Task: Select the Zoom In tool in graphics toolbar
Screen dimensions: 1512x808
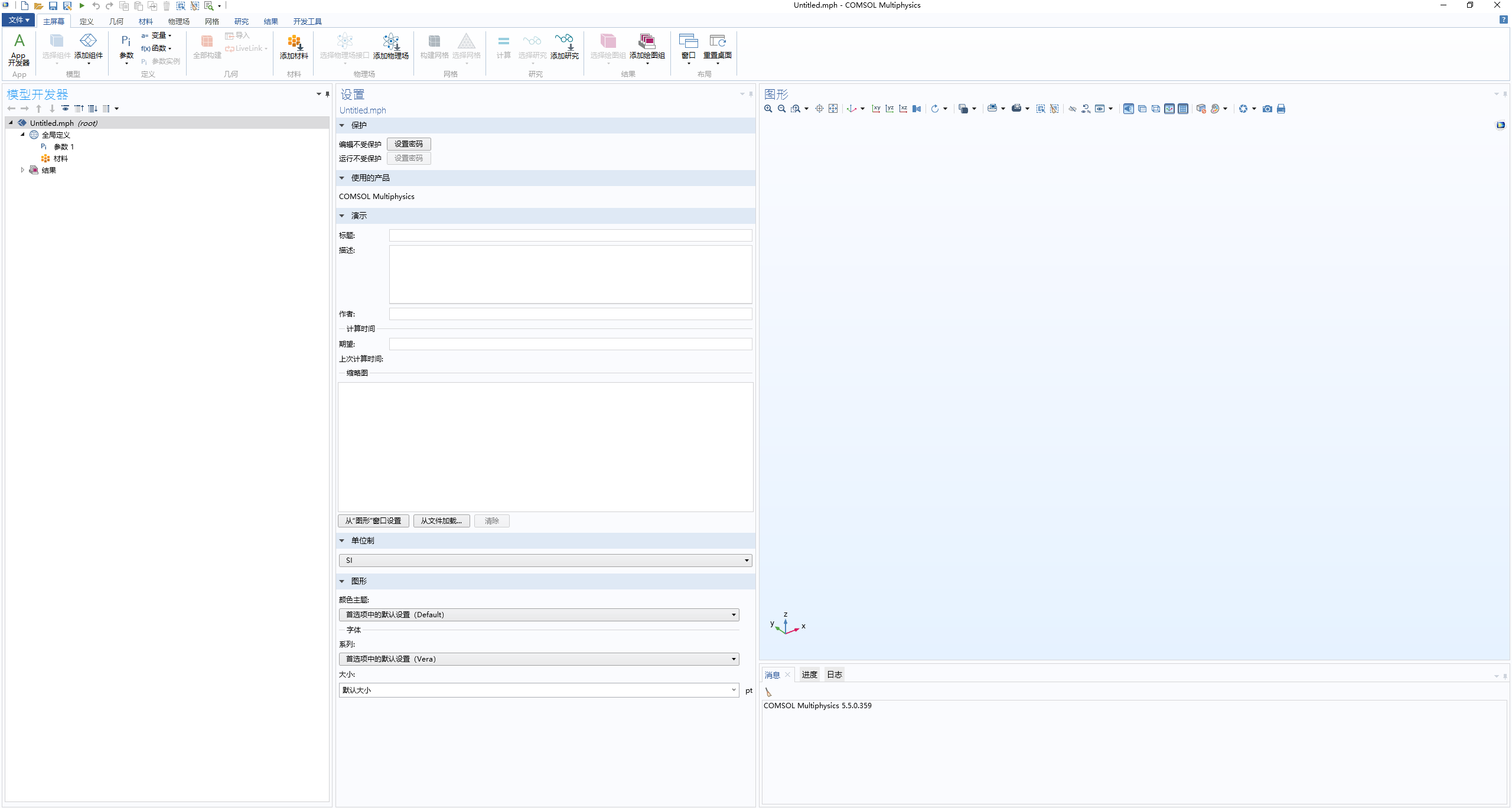Action: tap(767, 109)
